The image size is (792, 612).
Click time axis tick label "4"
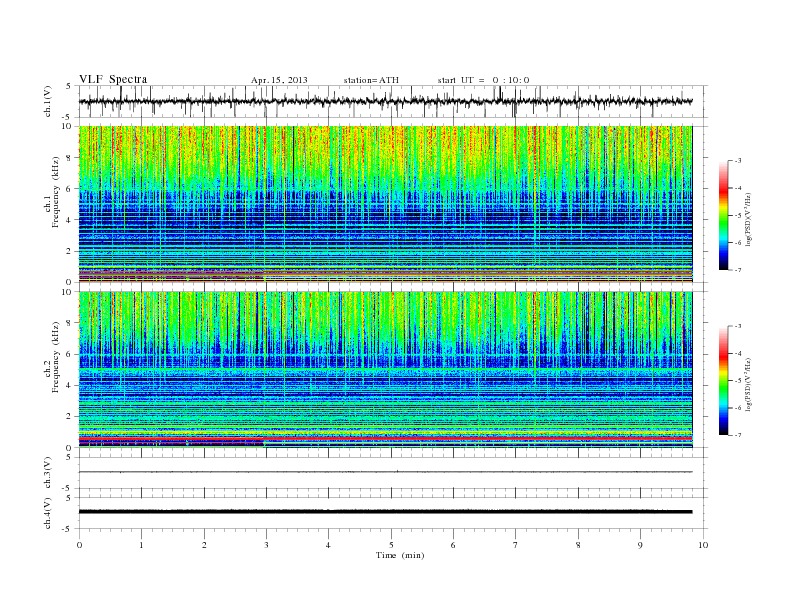pyautogui.click(x=328, y=545)
